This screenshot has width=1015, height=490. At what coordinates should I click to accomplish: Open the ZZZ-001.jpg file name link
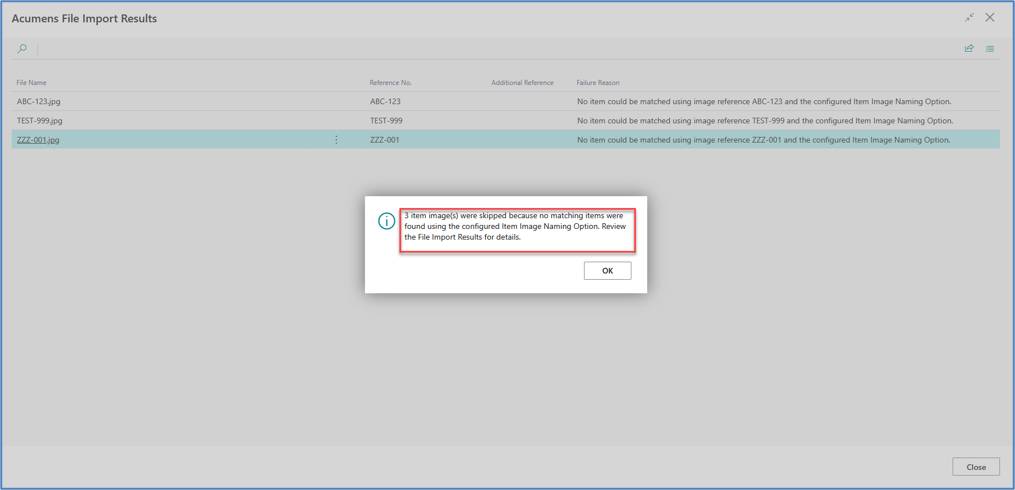[x=38, y=139]
